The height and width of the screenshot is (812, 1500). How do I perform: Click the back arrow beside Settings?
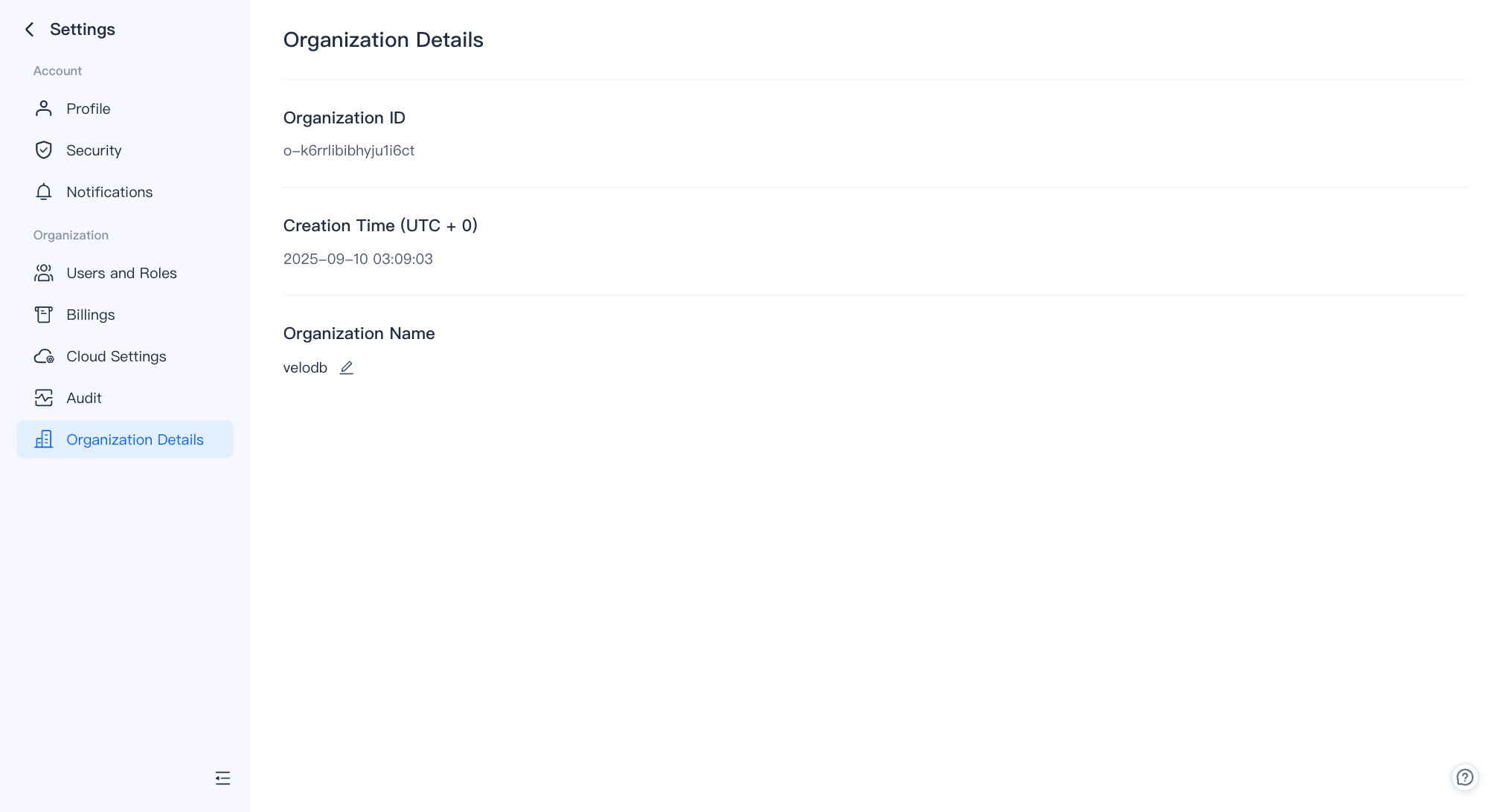tap(30, 29)
